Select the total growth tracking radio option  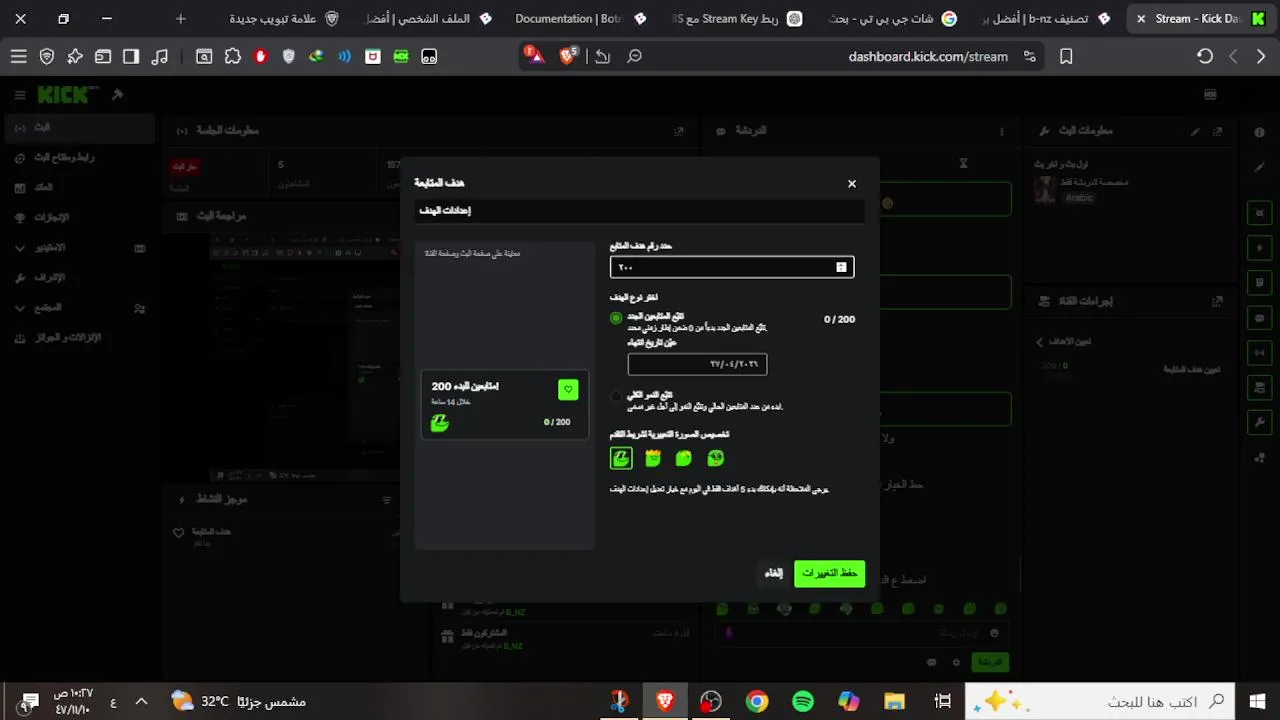(x=616, y=397)
